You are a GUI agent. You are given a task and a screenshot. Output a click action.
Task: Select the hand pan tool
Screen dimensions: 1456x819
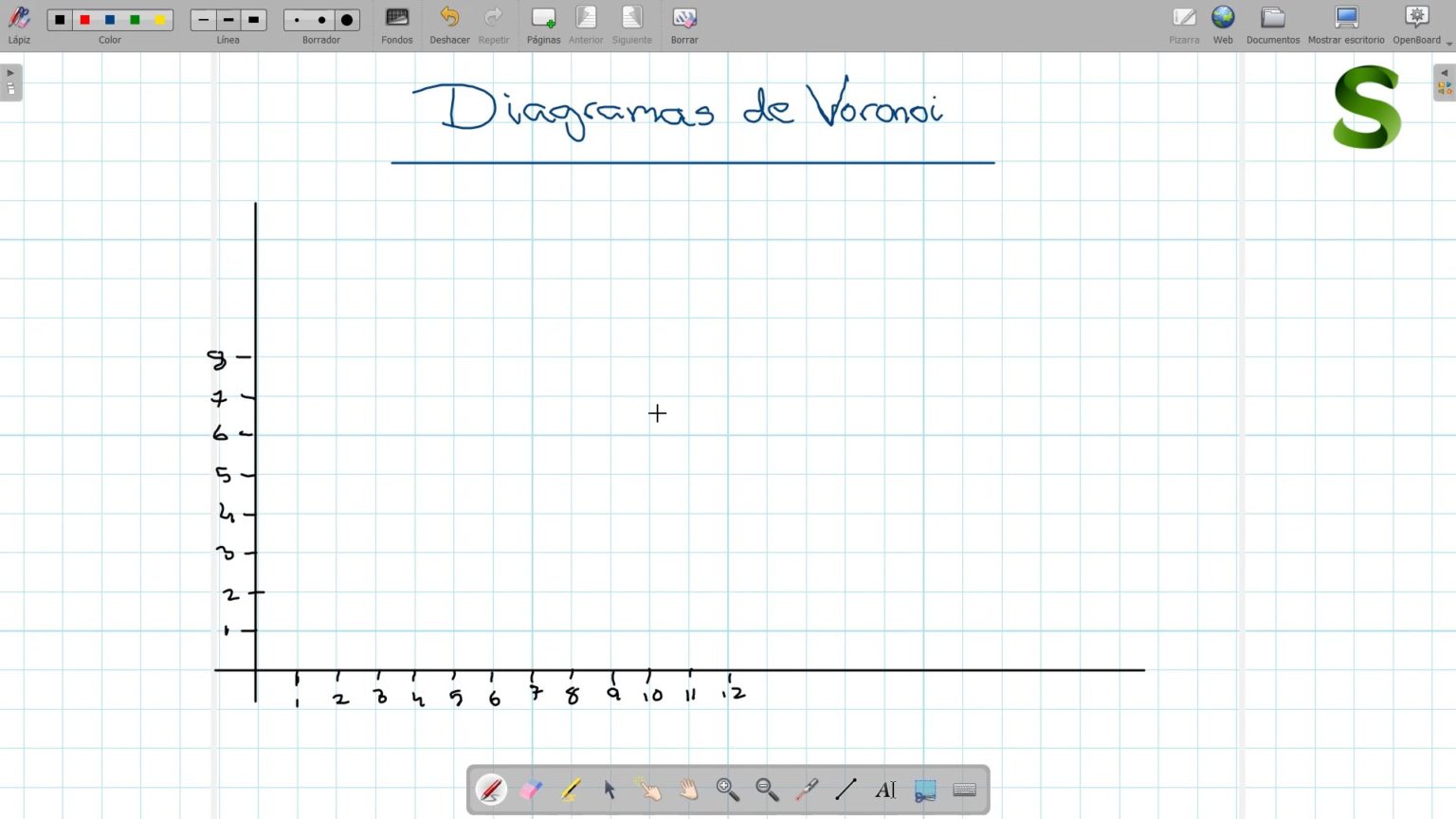pyautogui.click(x=689, y=789)
